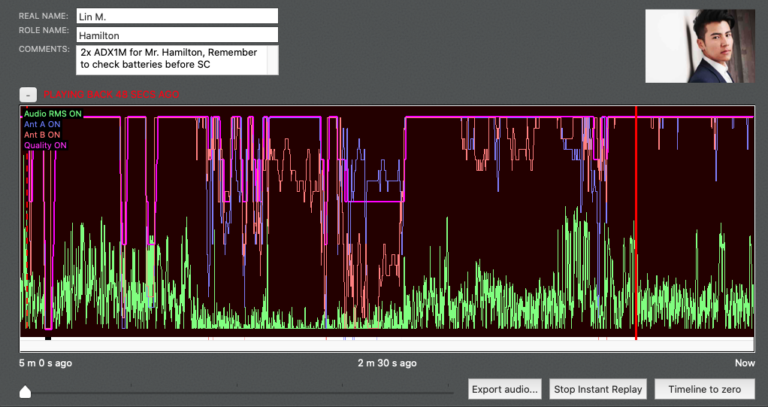
Task: Click the Comments box scrollbar
Action: coord(272,59)
